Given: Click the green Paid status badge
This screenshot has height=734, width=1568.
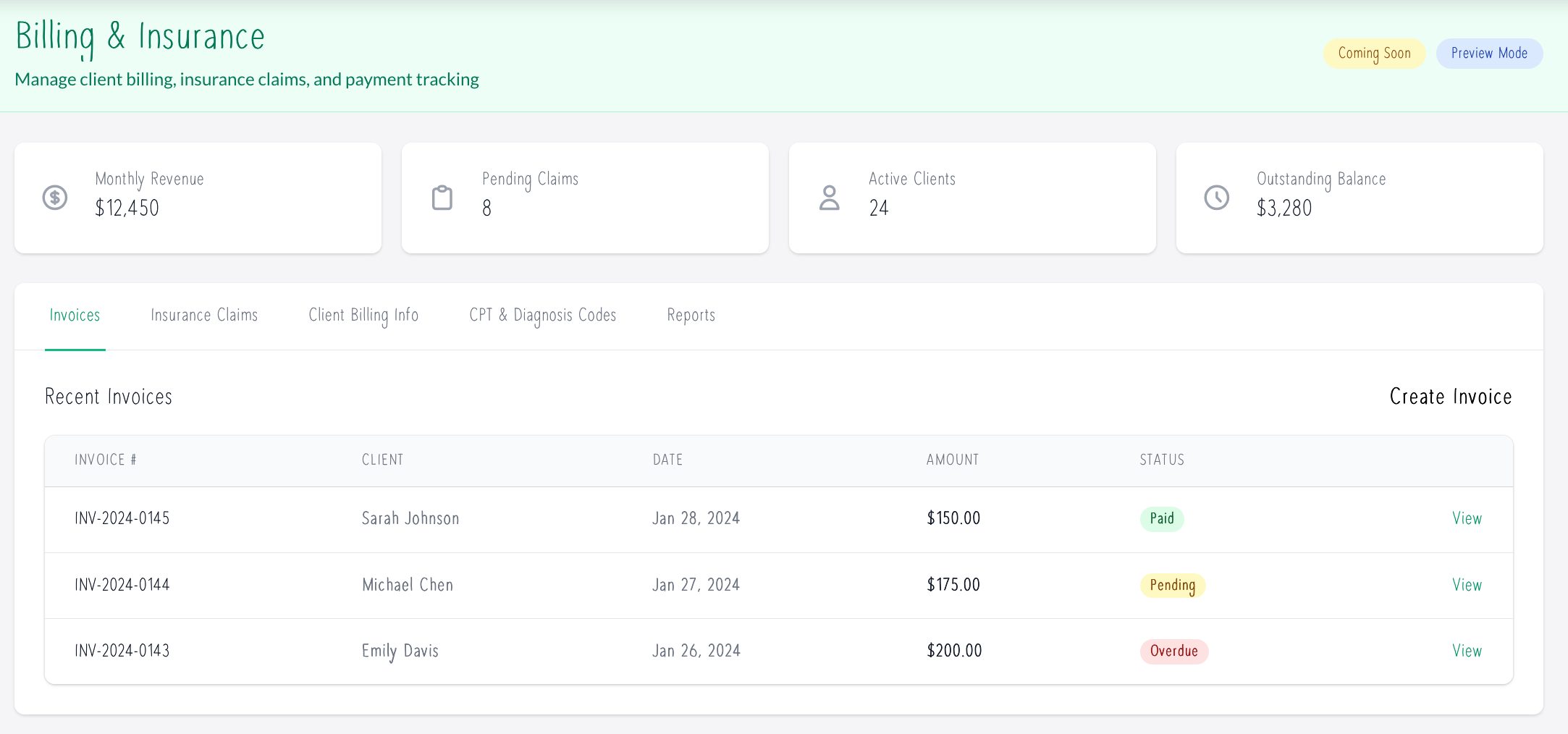Looking at the screenshot, I should point(1162,519).
